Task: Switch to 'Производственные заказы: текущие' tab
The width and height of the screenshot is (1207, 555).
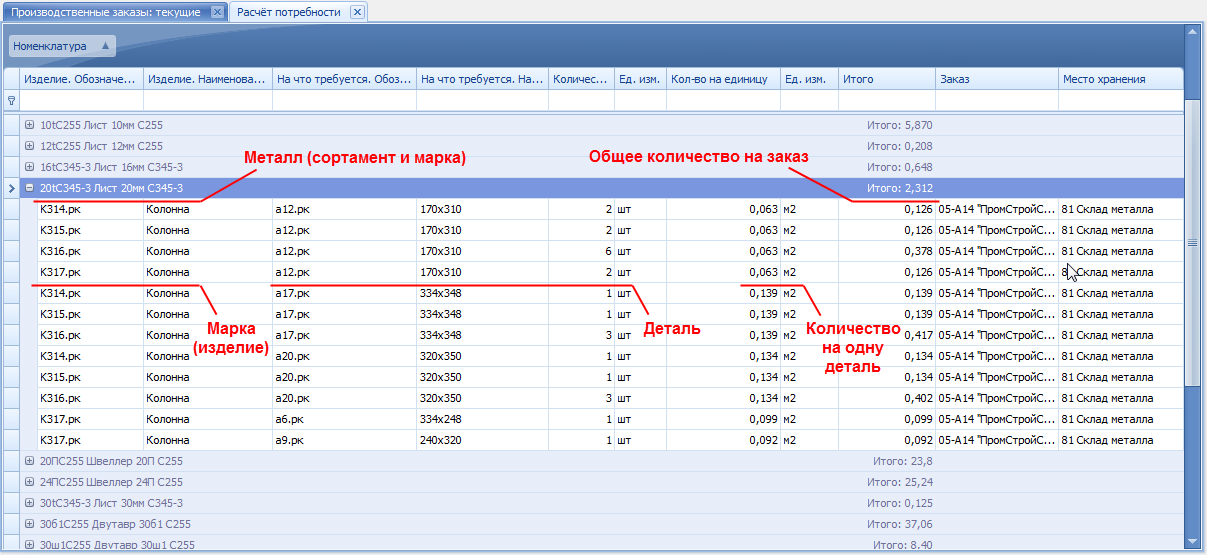Action: [x=108, y=12]
